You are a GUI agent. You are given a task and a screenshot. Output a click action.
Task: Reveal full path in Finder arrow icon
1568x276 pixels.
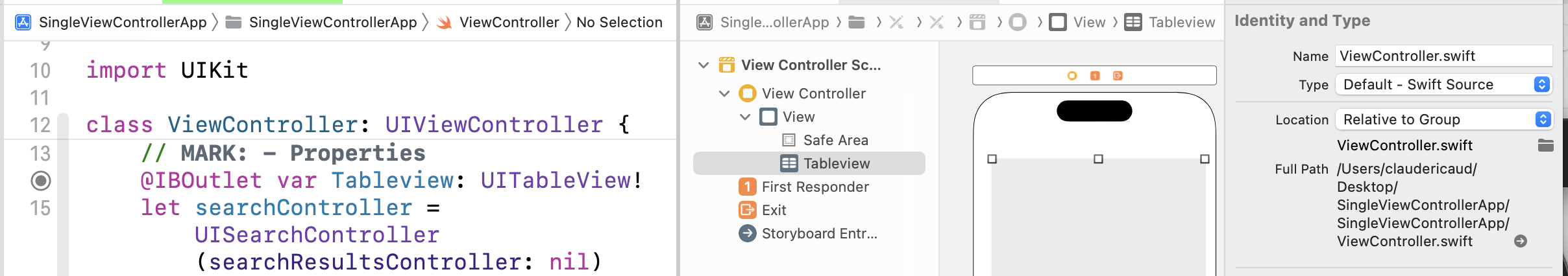click(1520, 241)
